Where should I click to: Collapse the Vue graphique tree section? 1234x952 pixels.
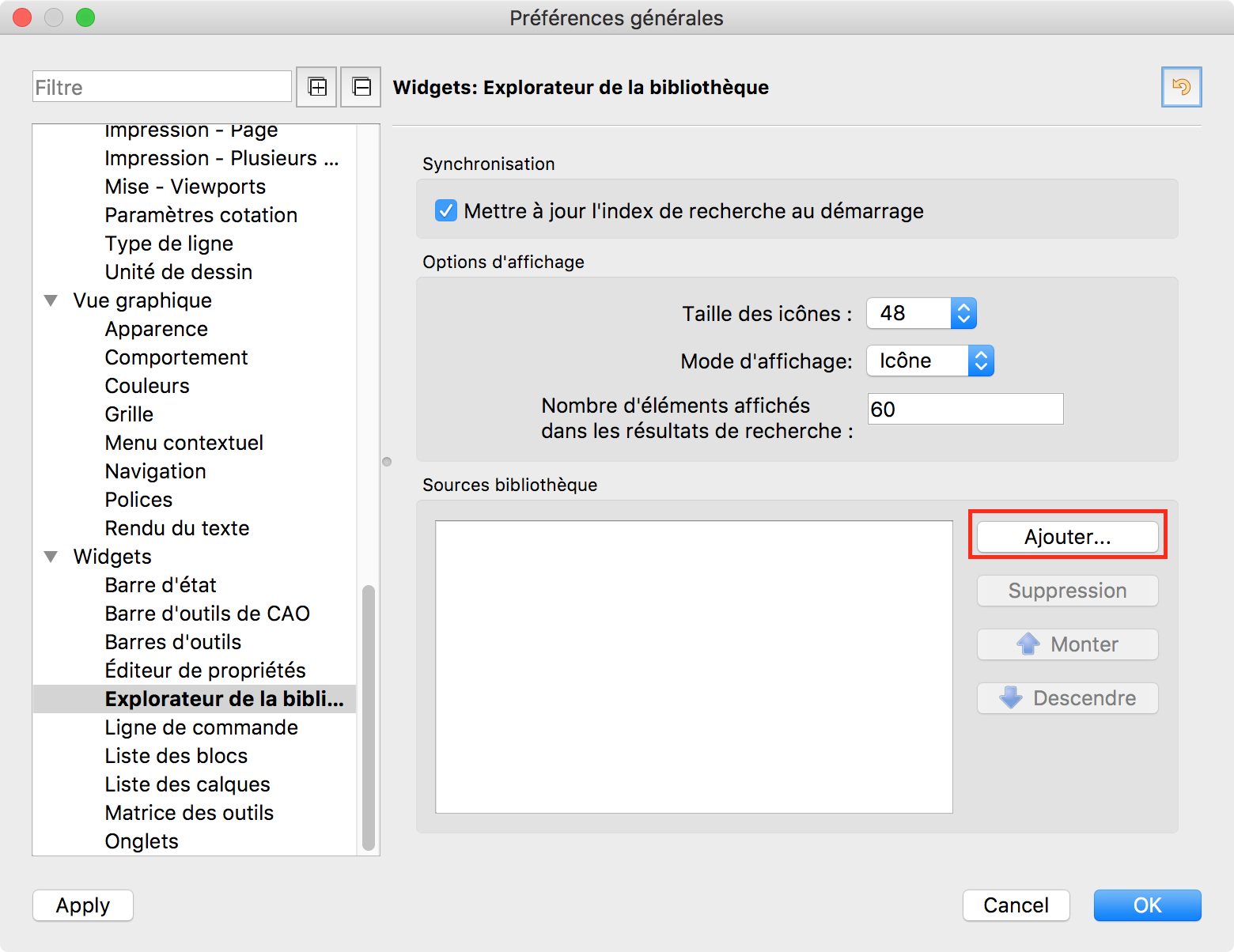pos(51,300)
